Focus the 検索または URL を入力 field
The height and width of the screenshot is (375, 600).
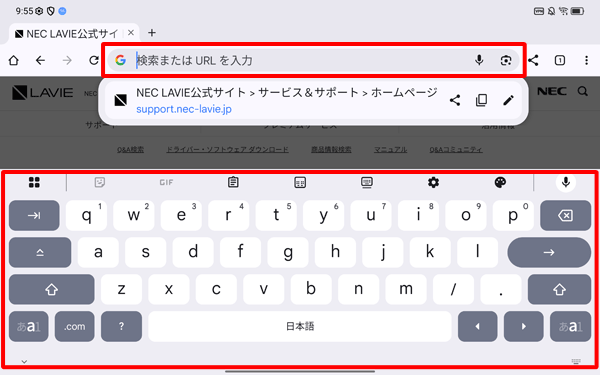coord(313,60)
